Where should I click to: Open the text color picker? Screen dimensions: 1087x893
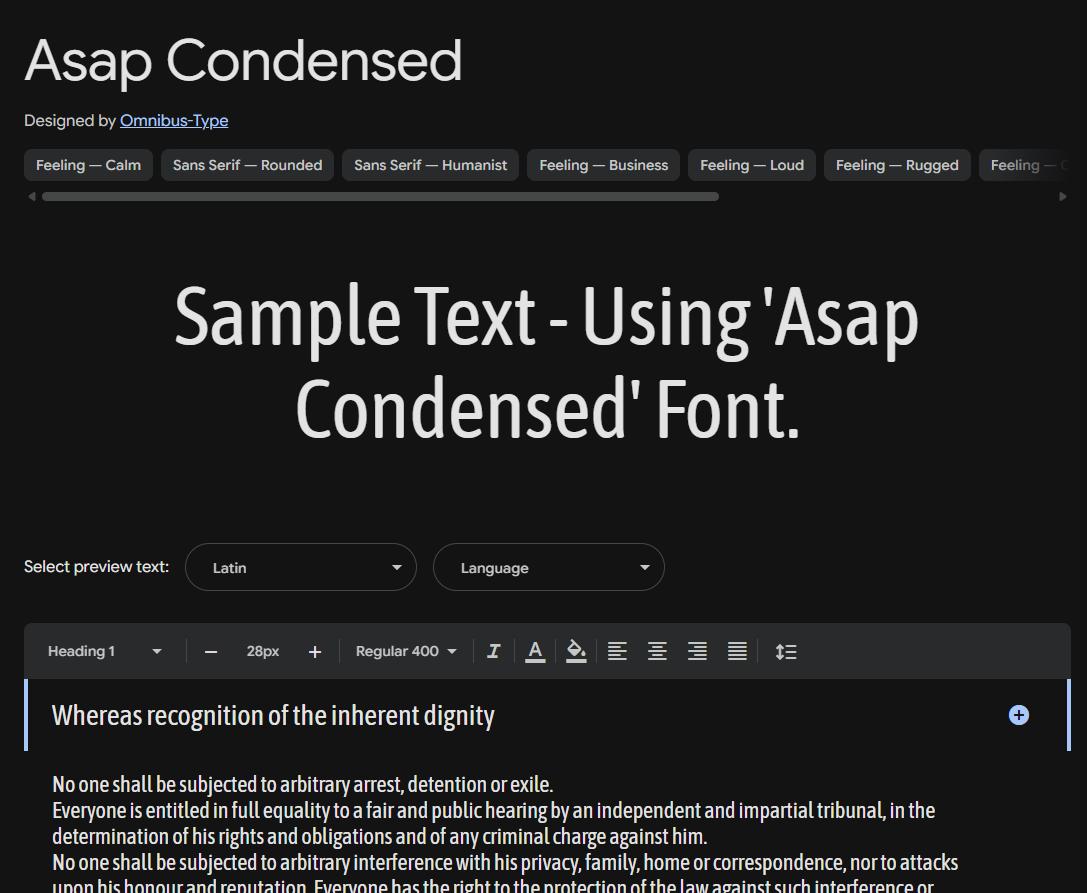coord(534,651)
